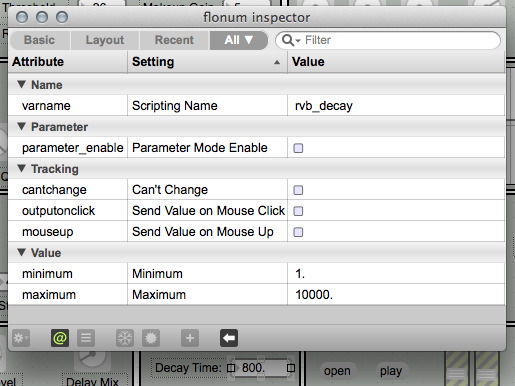Viewport: 515px width, 386px height.
Task: Enable the Parameter Mode Enable checkbox
Action: point(298,148)
